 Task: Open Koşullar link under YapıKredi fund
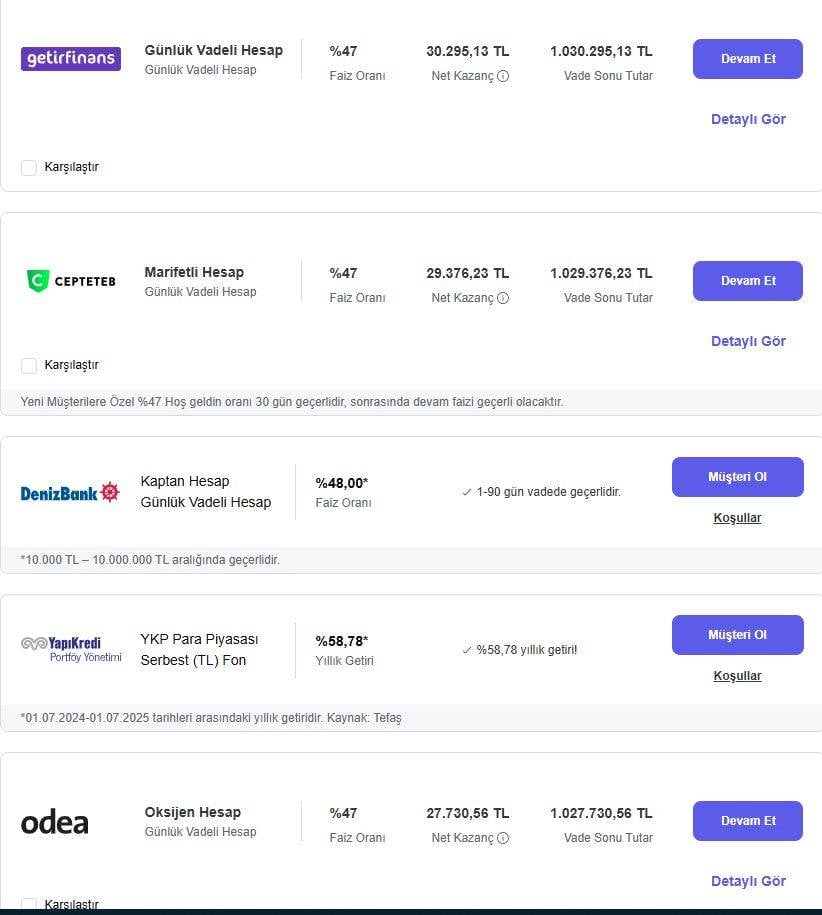(x=737, y=676)
